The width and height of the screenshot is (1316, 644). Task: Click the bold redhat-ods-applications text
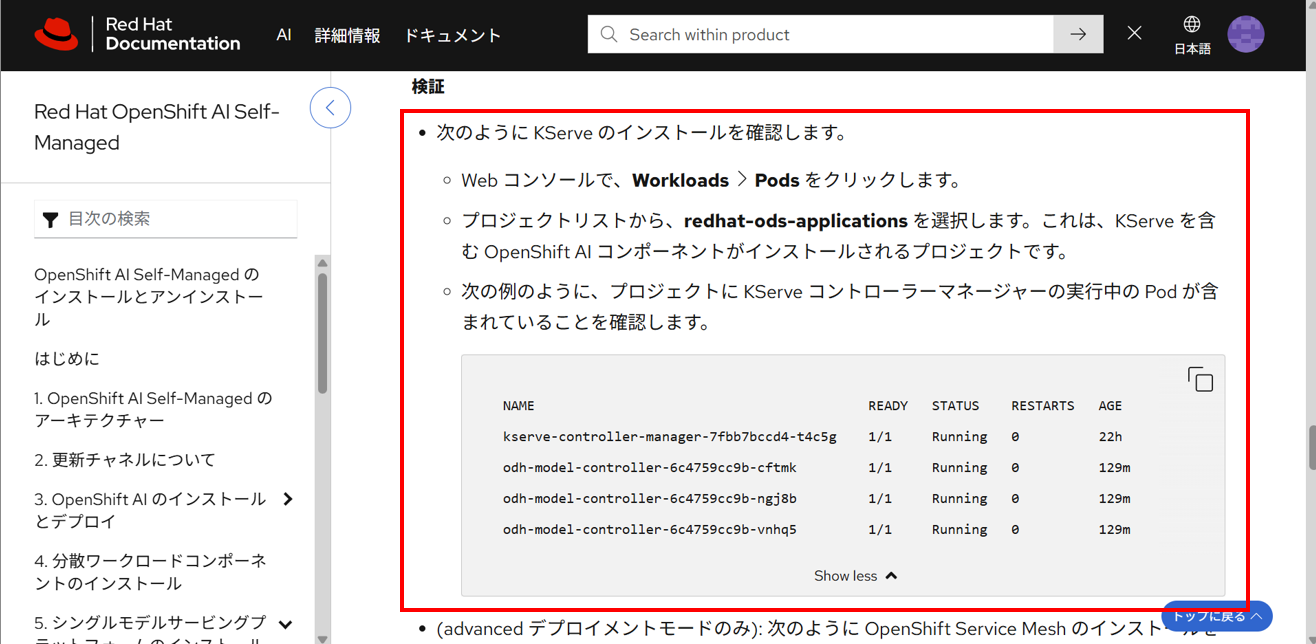click(796, 221)
